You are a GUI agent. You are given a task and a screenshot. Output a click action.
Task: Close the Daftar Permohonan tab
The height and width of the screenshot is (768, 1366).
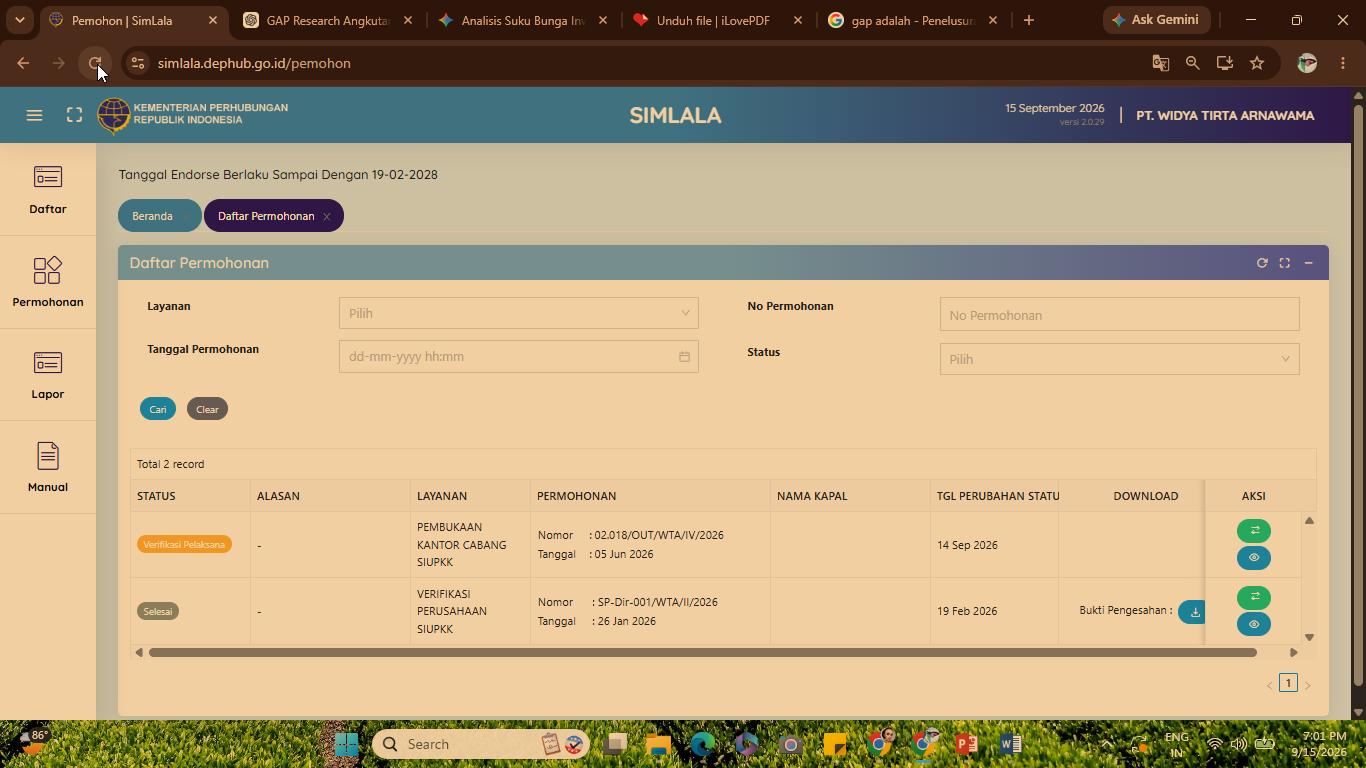click(x=326, y=216)
